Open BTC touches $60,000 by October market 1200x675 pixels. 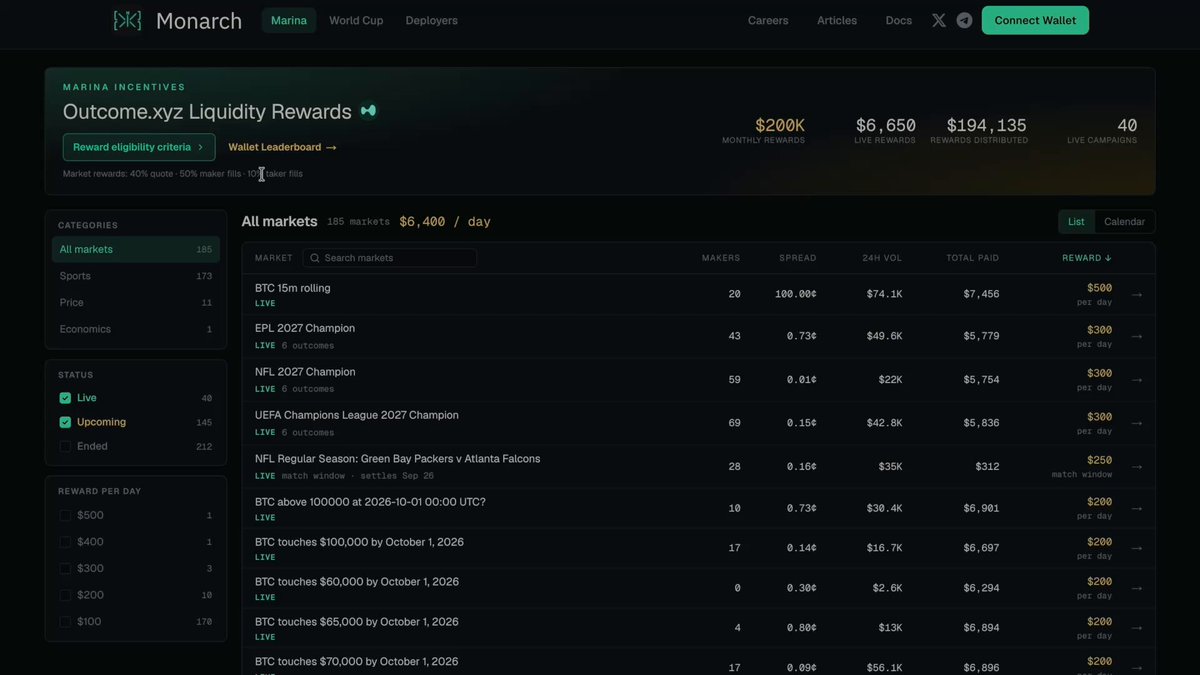coord(357,582)
